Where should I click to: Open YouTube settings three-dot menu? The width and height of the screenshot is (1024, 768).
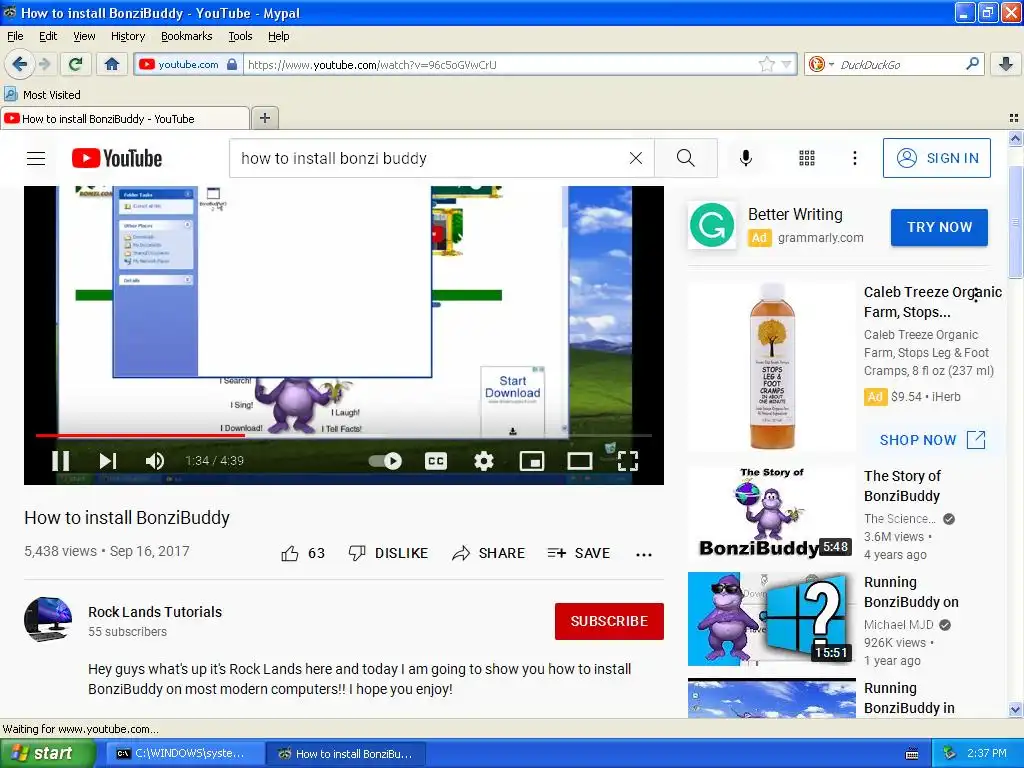tap(855, 158)
